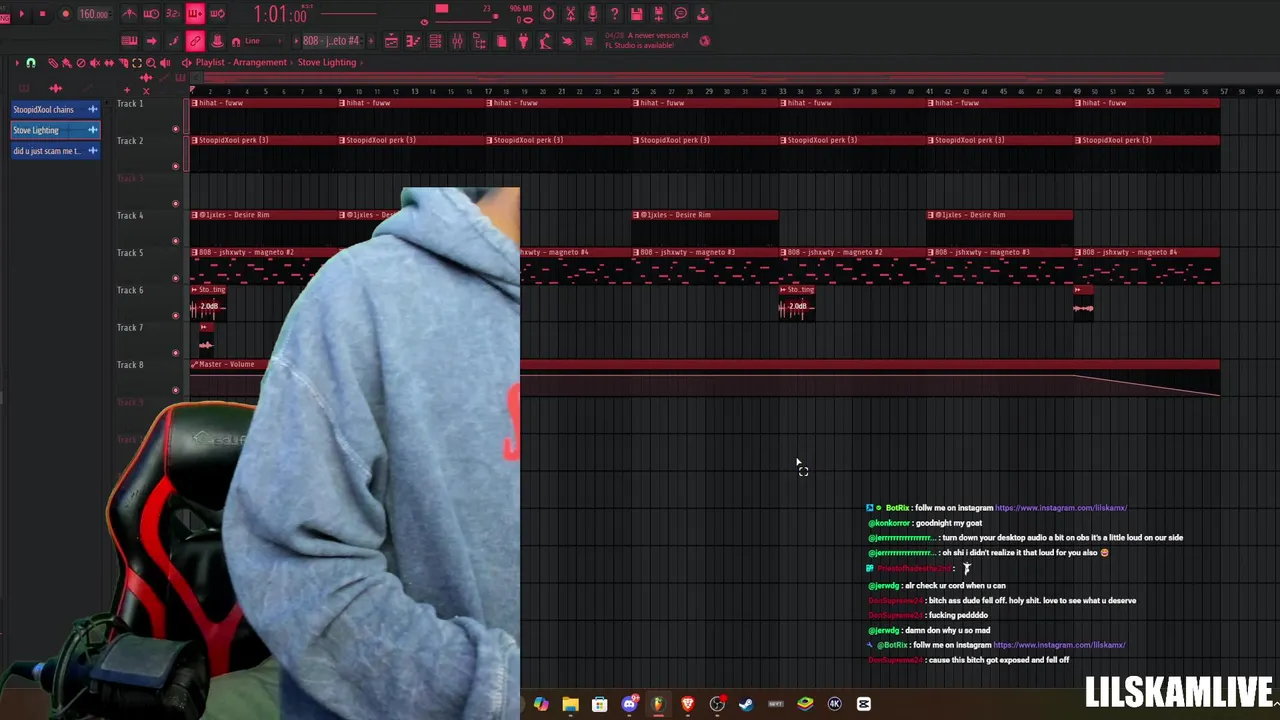Viewport: 1280px width, 720px height.
Task: Click bar 17 on timeline ruler
Action: pos(488,92)
